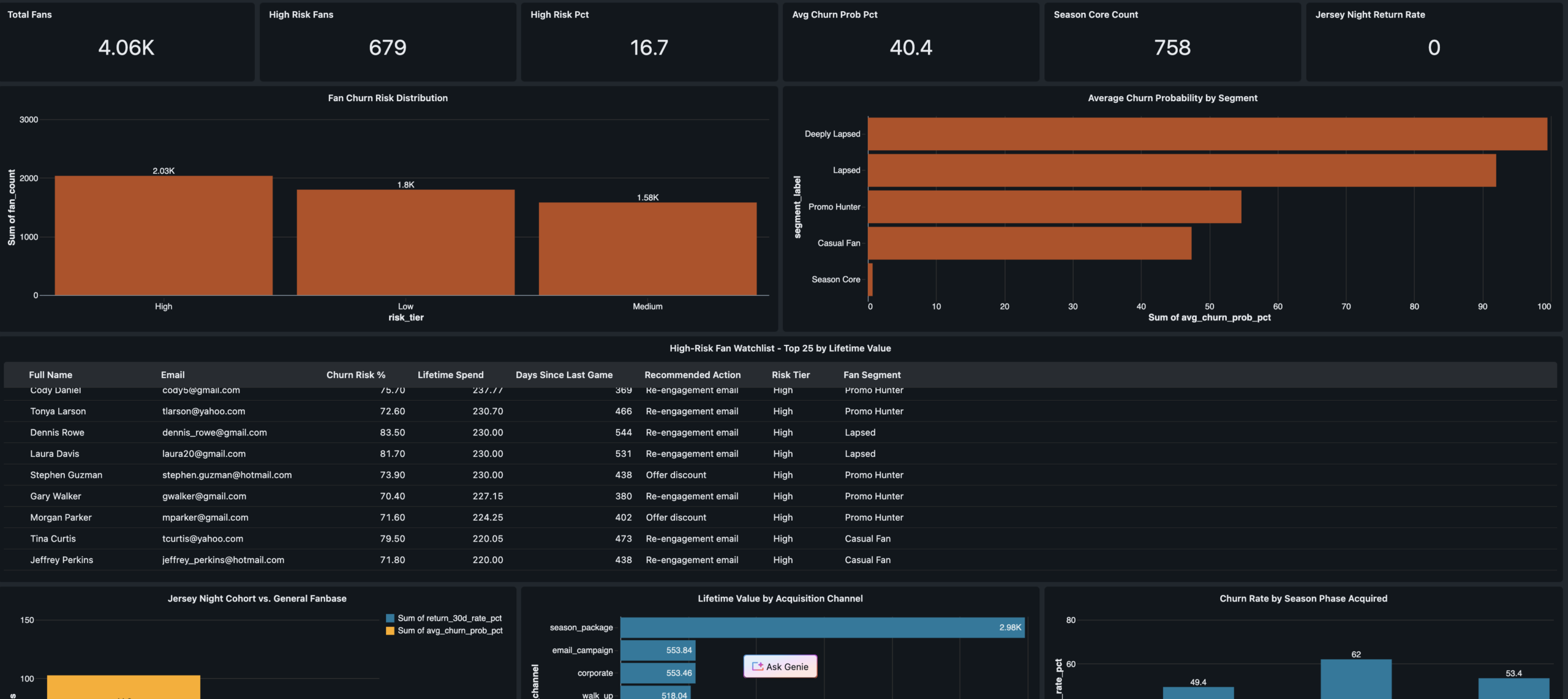This screenshot has height=699, width=1568.
Task: Click the Fan Churn Risk Distribution title
Action: click(x=388, y=98)
